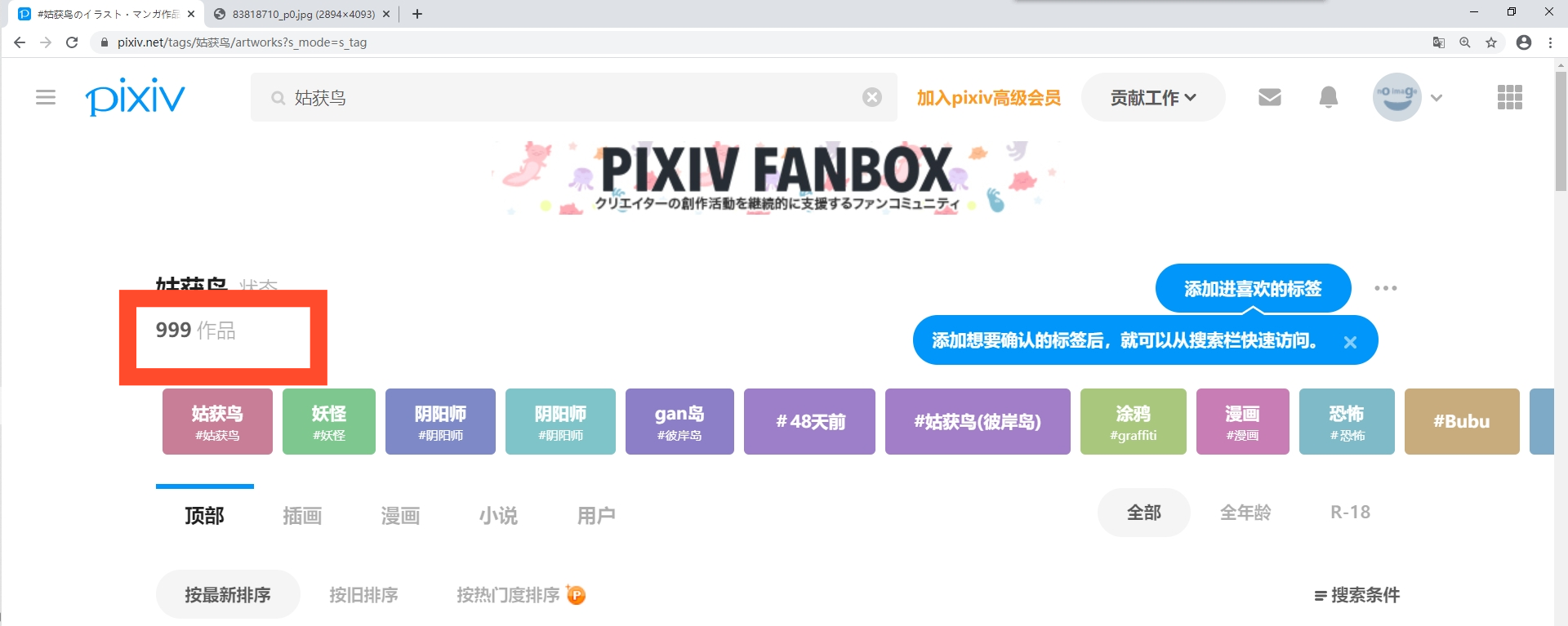This screenshot has height=626, width=1568.
Task: Open the 搜索条件 filter options
Action: [x=1356, y=595]
